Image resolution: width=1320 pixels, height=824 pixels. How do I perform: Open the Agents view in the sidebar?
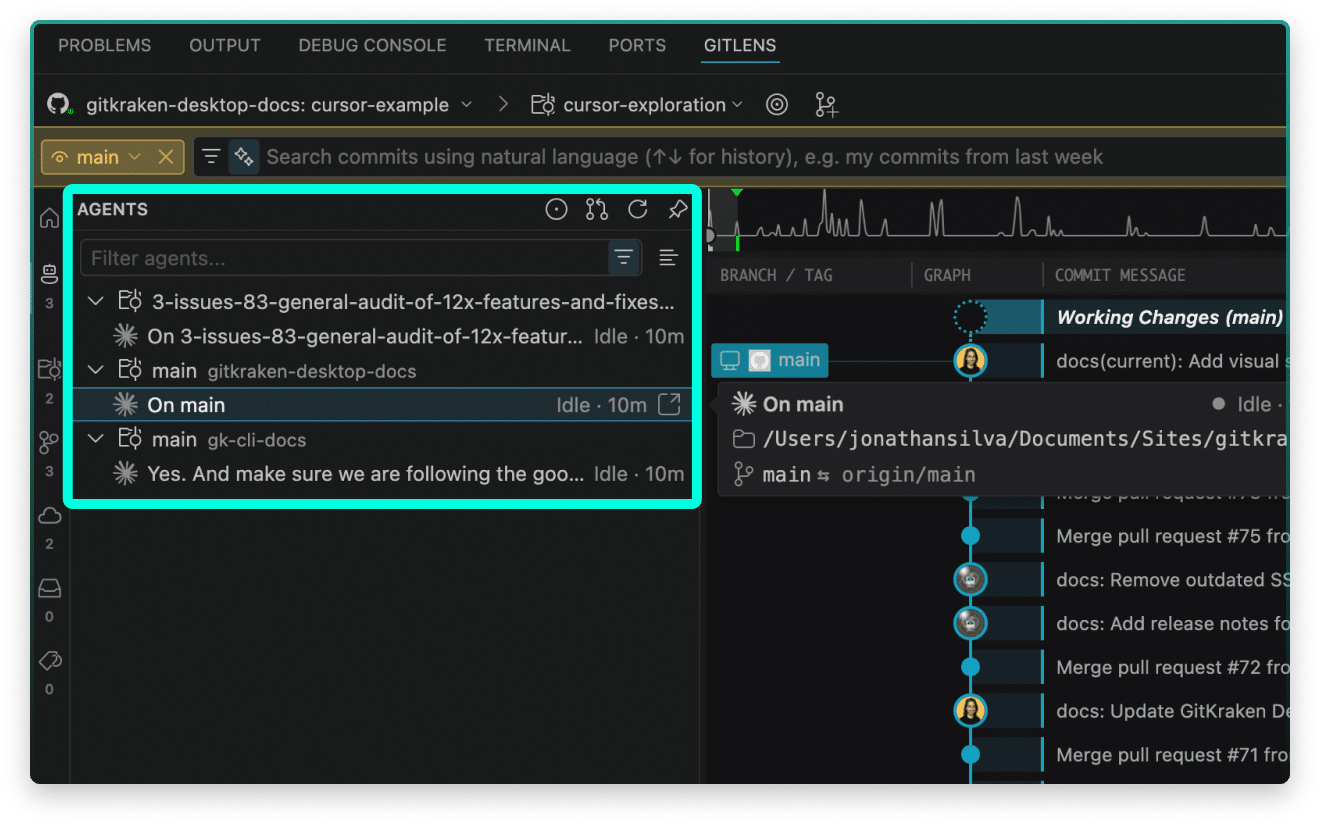(49, 273)
